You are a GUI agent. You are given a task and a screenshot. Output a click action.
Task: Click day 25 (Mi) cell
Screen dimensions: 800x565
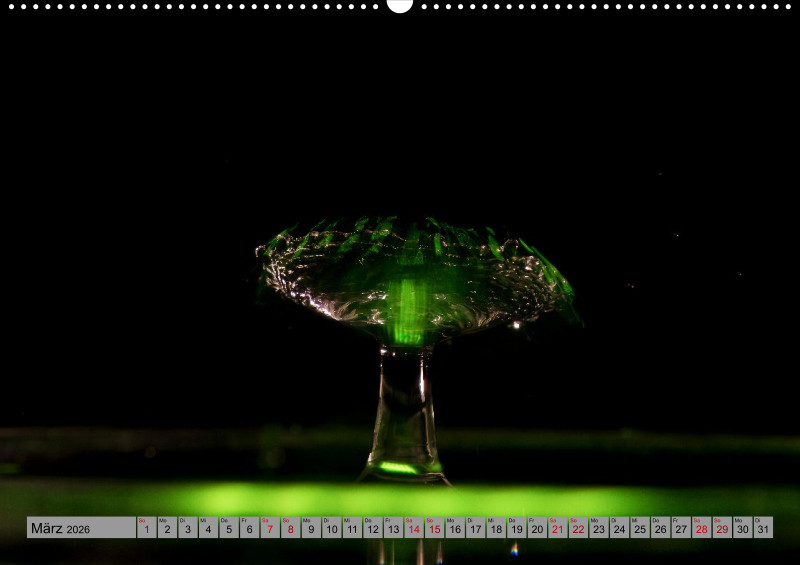pyautogui.click(x=640, y=528)
